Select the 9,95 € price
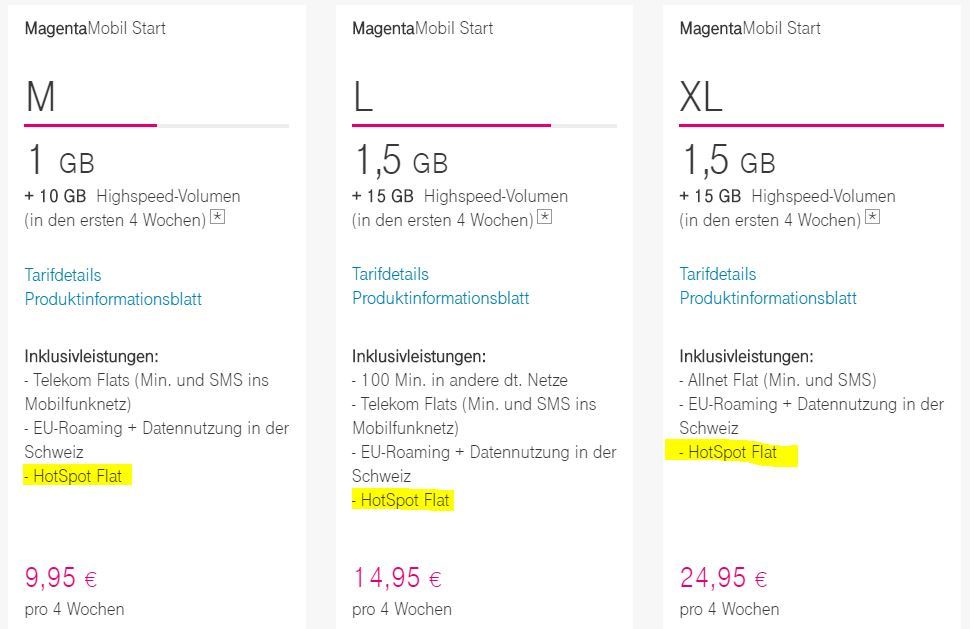 [61, 578]
